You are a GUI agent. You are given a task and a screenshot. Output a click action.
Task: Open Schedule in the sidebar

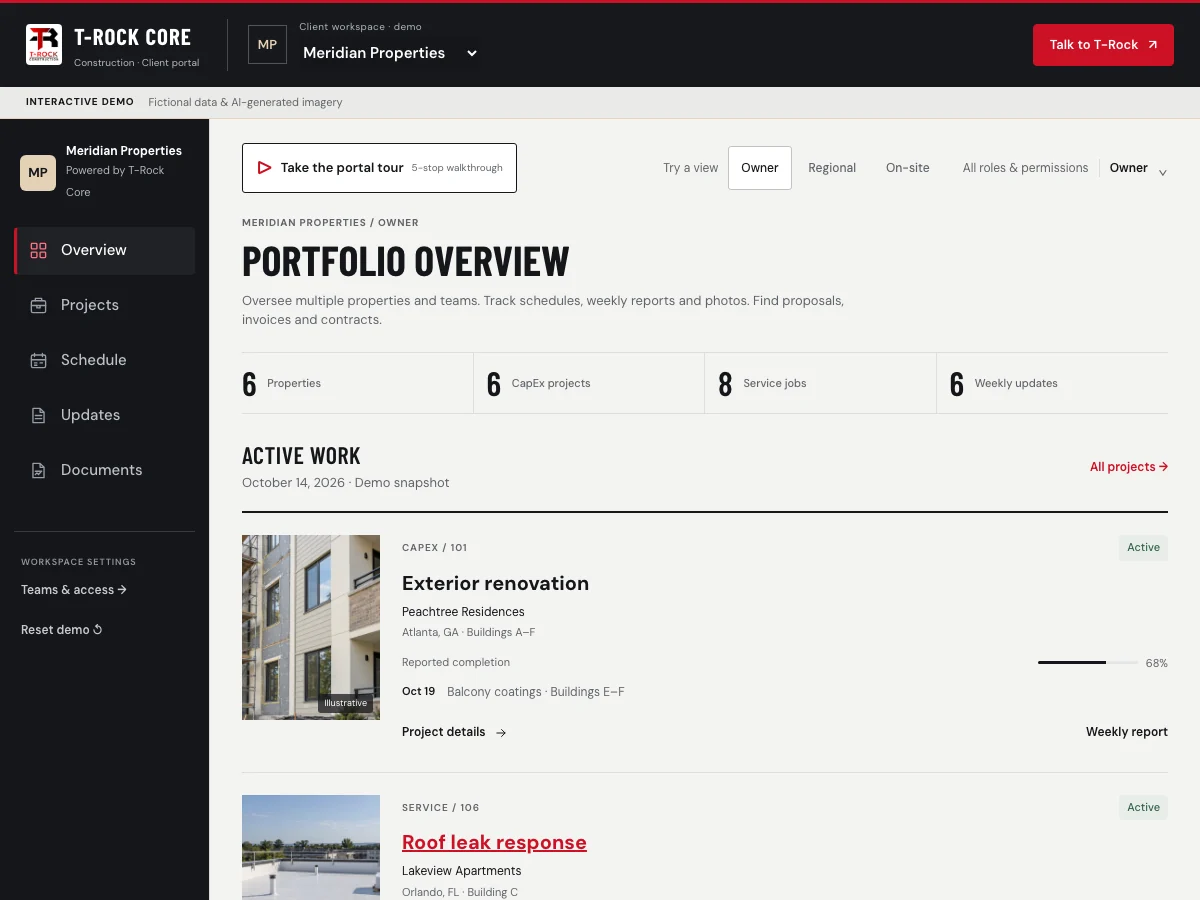(104, 360)
